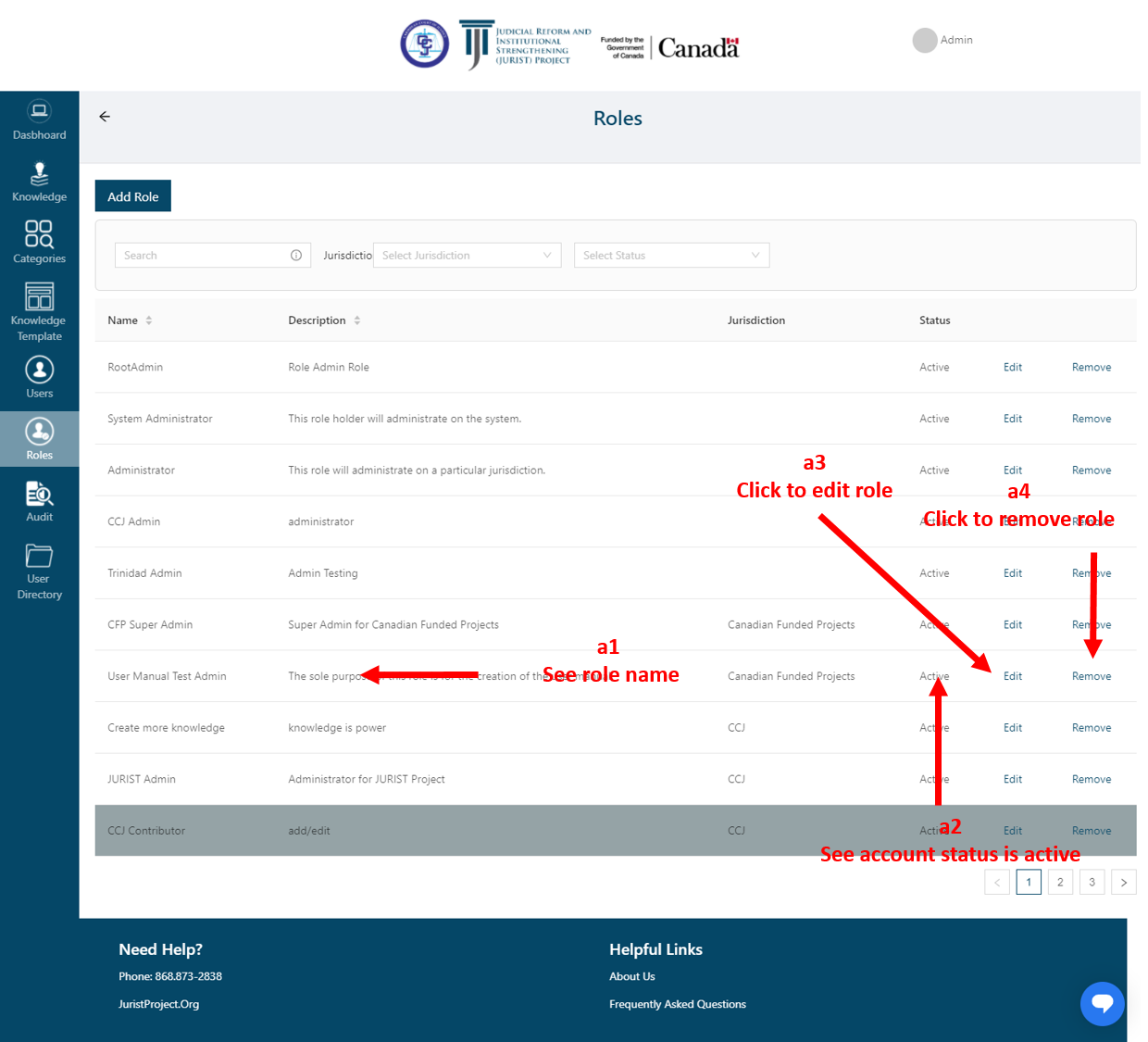Edit the Administrator role
The image size is (1148, 1042).
pyautogui.click(x=1013, y=471)
